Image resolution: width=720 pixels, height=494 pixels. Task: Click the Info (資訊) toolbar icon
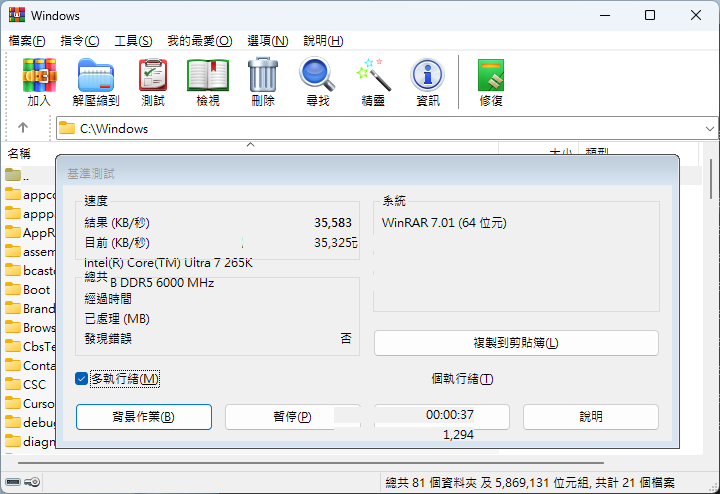pyautogui.click(x=428, y=82)
